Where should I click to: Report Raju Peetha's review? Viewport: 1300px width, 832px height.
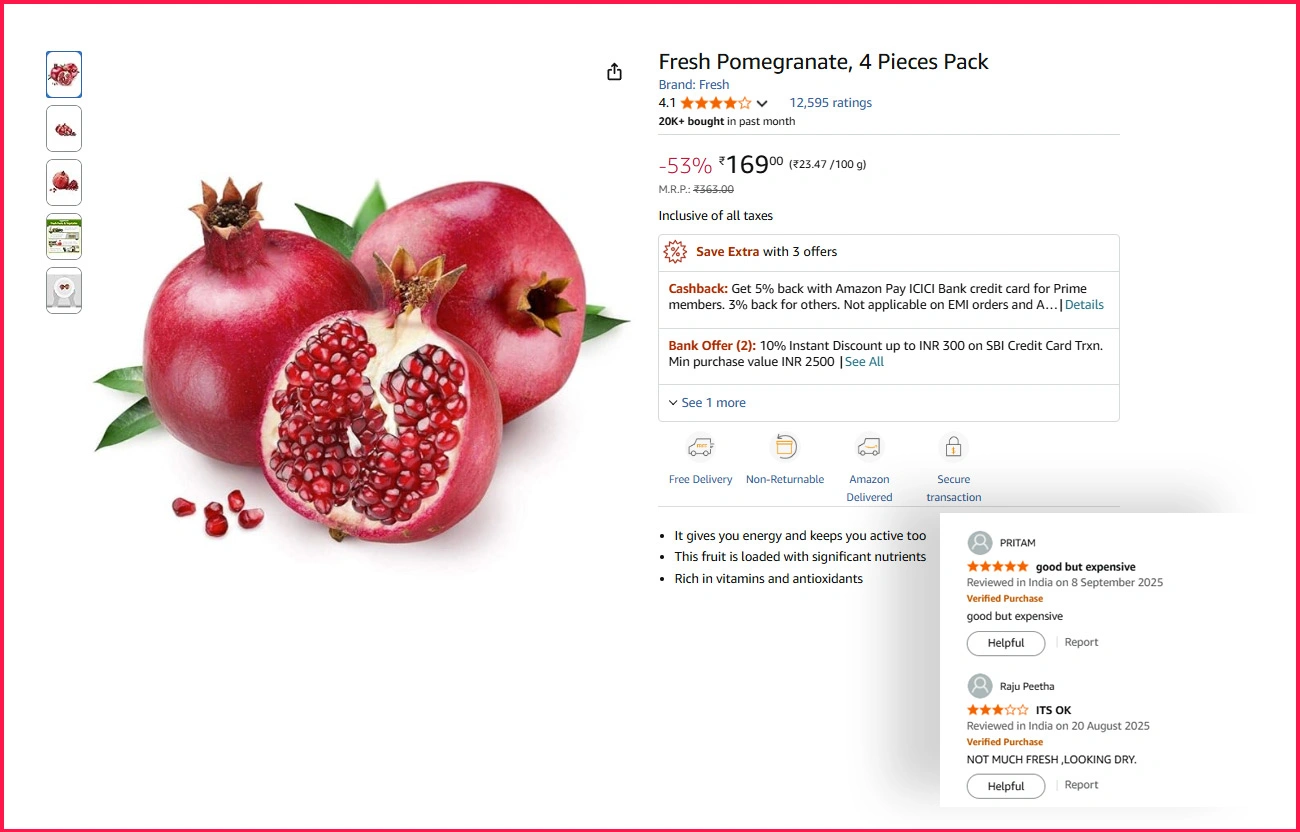pos(1081,785)
